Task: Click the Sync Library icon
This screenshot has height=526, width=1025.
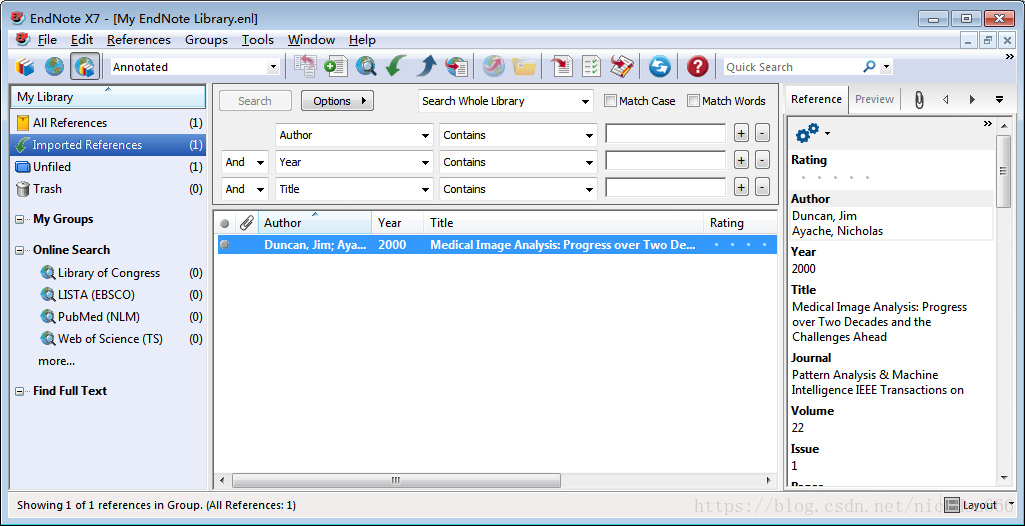Action: (660, 67)
